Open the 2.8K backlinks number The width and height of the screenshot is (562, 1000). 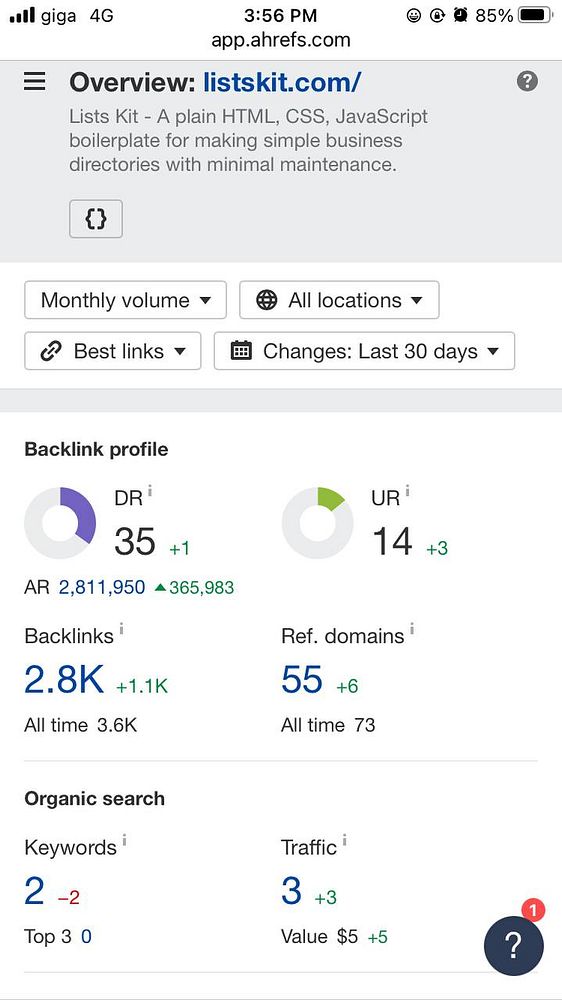point(64,679)
